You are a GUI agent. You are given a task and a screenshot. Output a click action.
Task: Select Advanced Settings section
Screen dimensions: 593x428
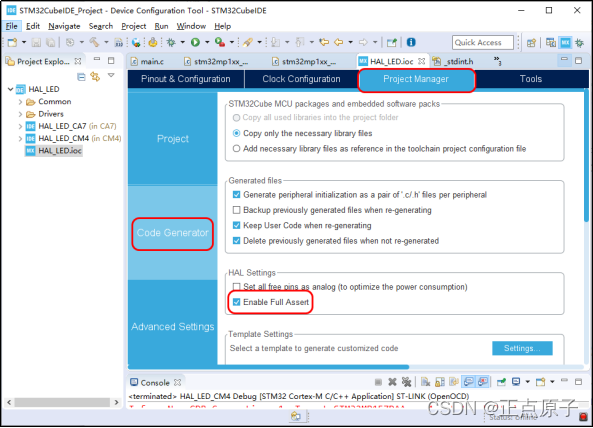point(173,326)
